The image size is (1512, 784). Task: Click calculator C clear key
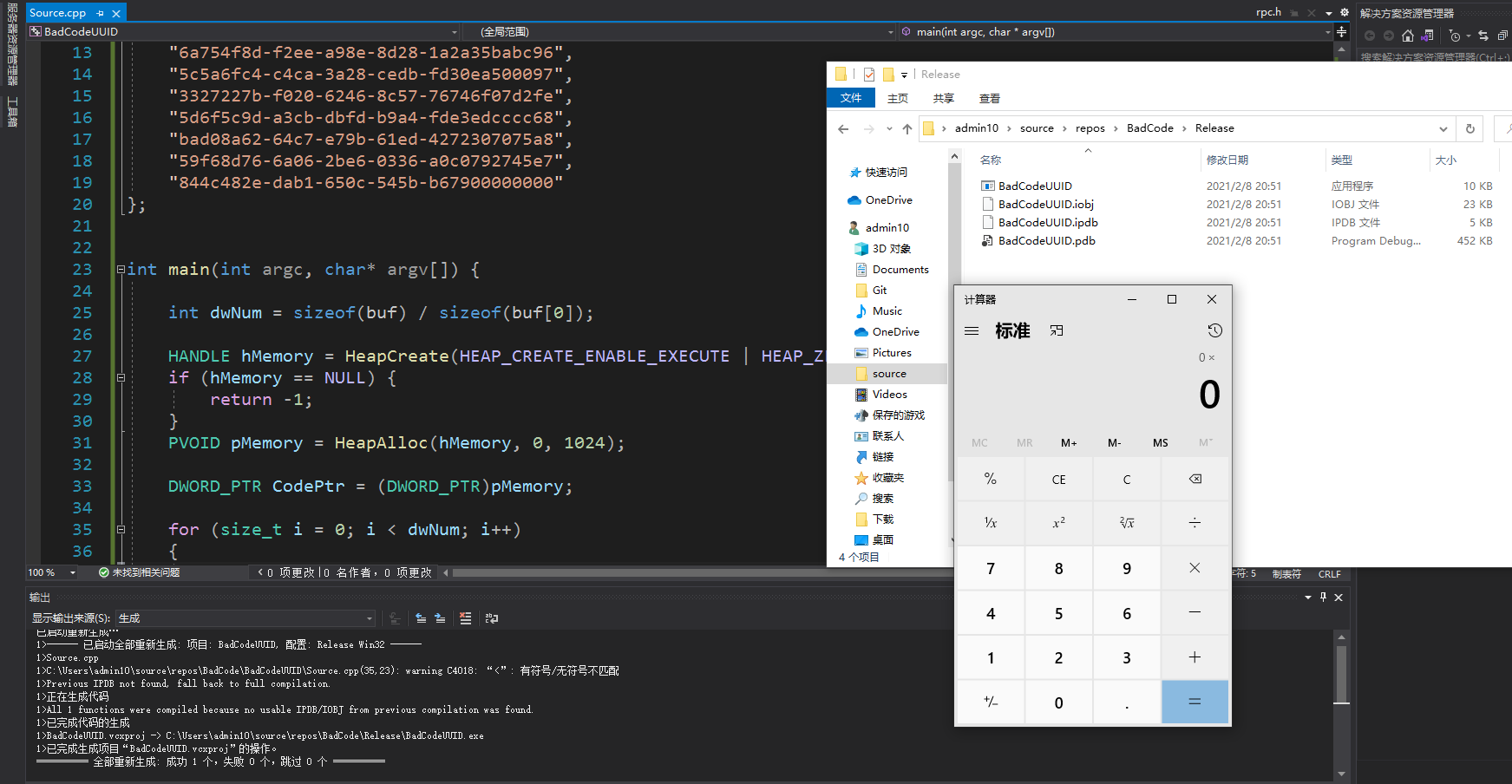1127,479
